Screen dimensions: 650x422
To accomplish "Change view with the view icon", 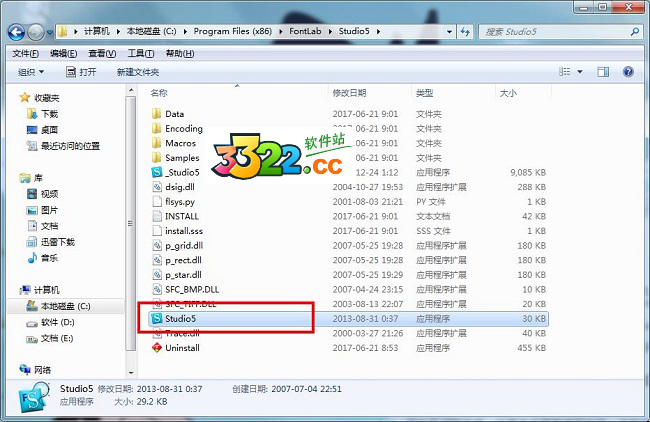I will tap(564, 72).
